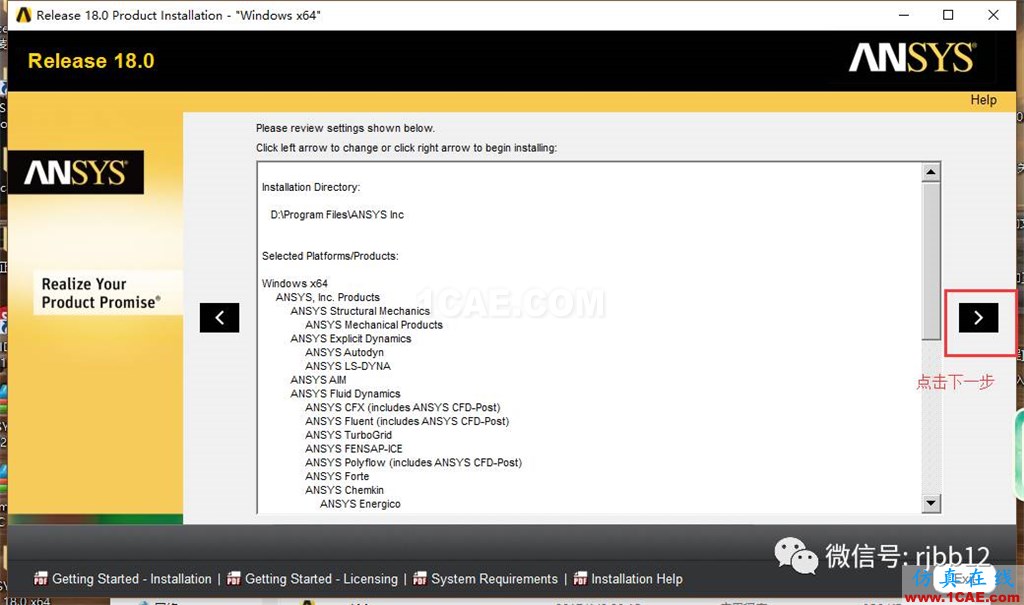Click 'Please review settings shown below' text

pyautogui.click(x=345, y=128)
